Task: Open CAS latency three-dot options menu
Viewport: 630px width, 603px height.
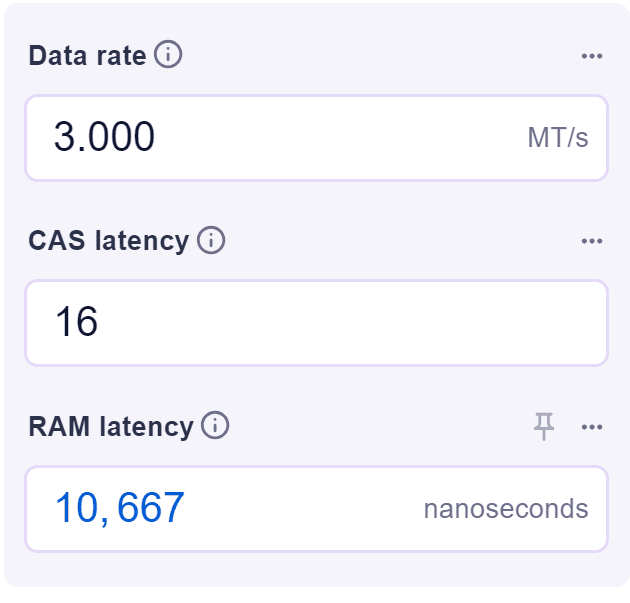Action: click(592, 241)
